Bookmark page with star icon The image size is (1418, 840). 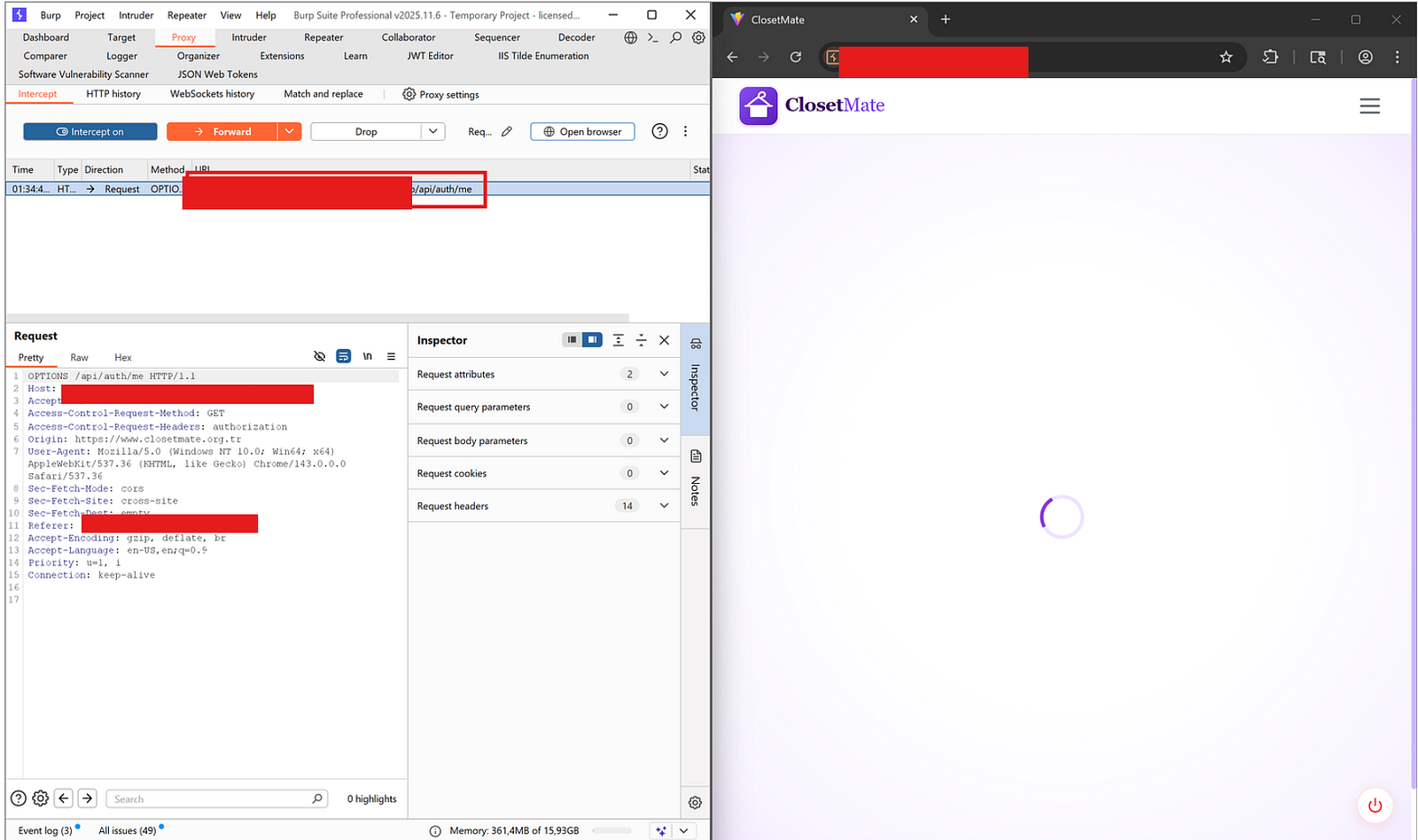click(x=1226, y=57)
